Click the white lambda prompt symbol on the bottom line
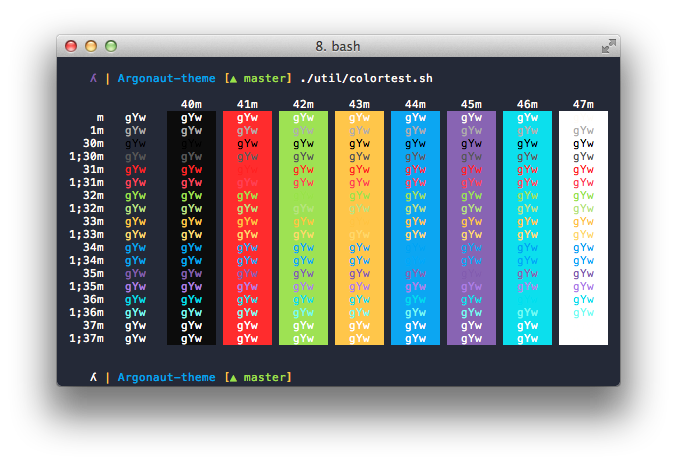Screen dimensions: 677x465 94,377
